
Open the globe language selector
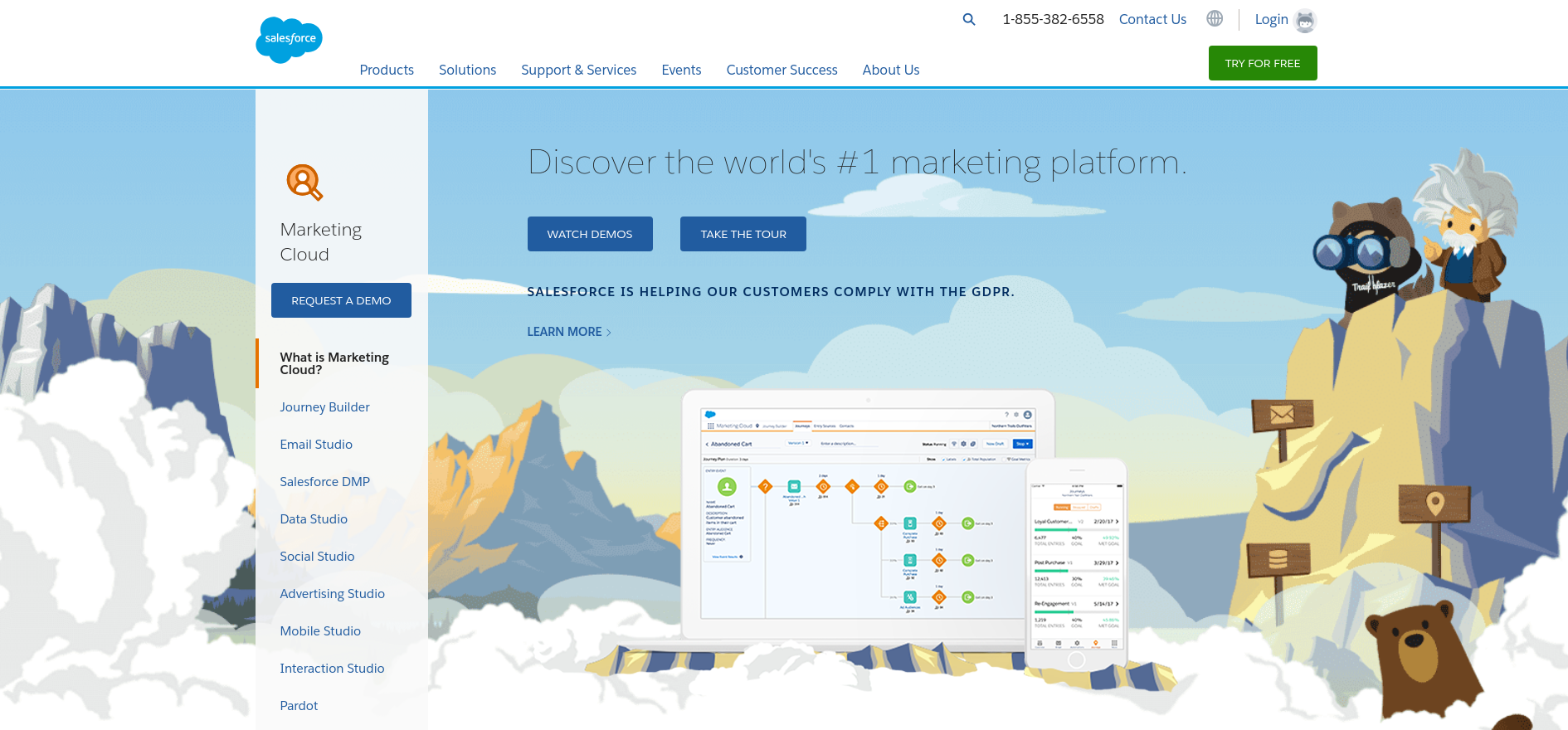[x=1215, y=18]
